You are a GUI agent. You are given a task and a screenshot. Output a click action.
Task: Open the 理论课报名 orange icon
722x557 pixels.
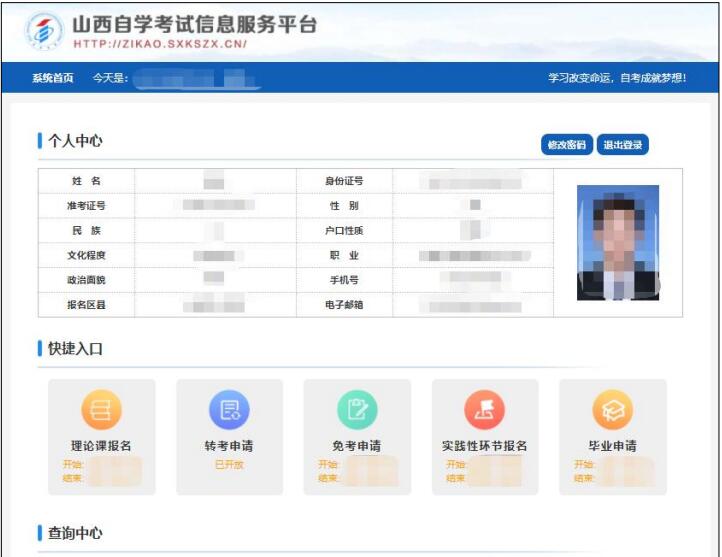[x=101, y=410]
